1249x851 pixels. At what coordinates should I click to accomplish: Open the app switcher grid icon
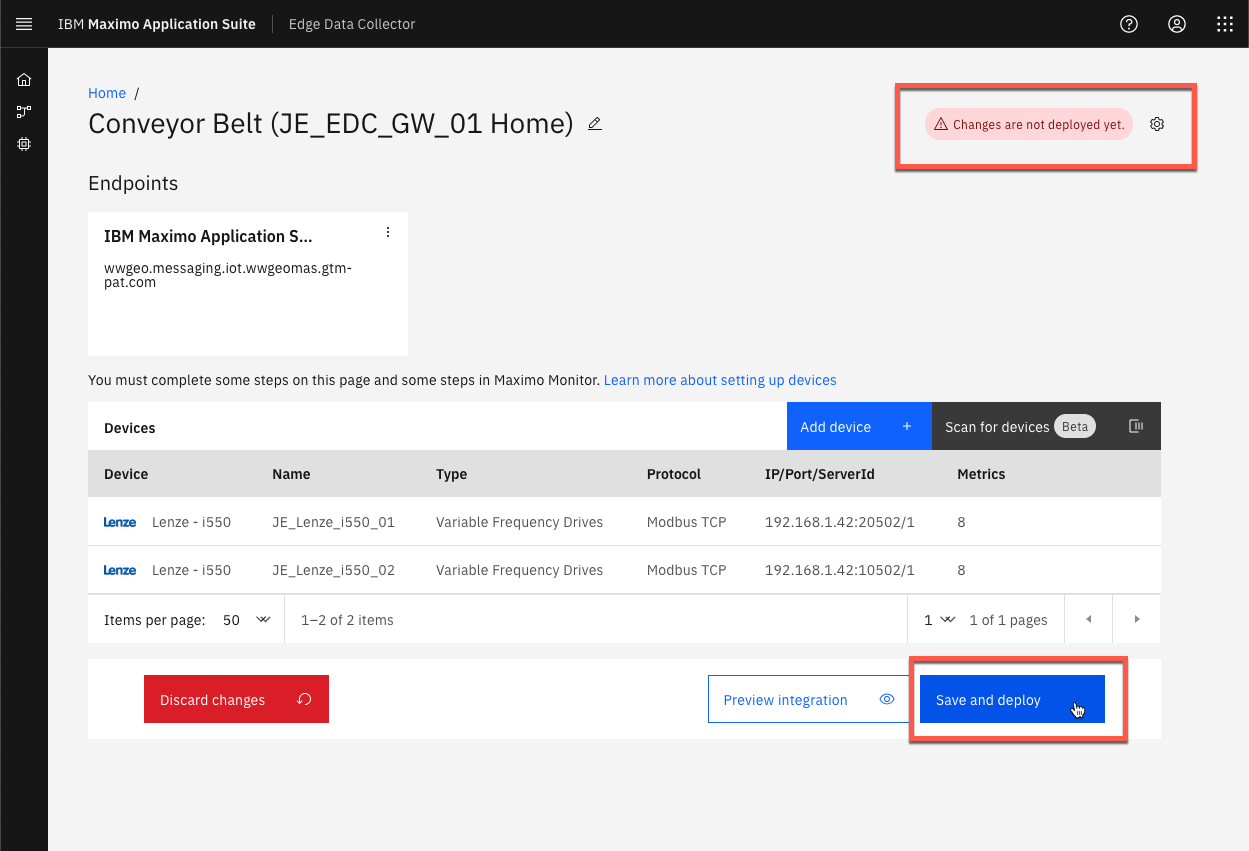(1225, 24)
